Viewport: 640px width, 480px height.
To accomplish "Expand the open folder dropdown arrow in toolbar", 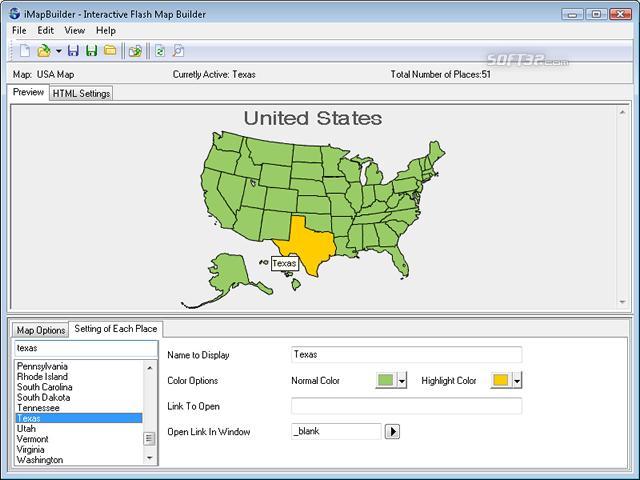I will coord(59,51).
